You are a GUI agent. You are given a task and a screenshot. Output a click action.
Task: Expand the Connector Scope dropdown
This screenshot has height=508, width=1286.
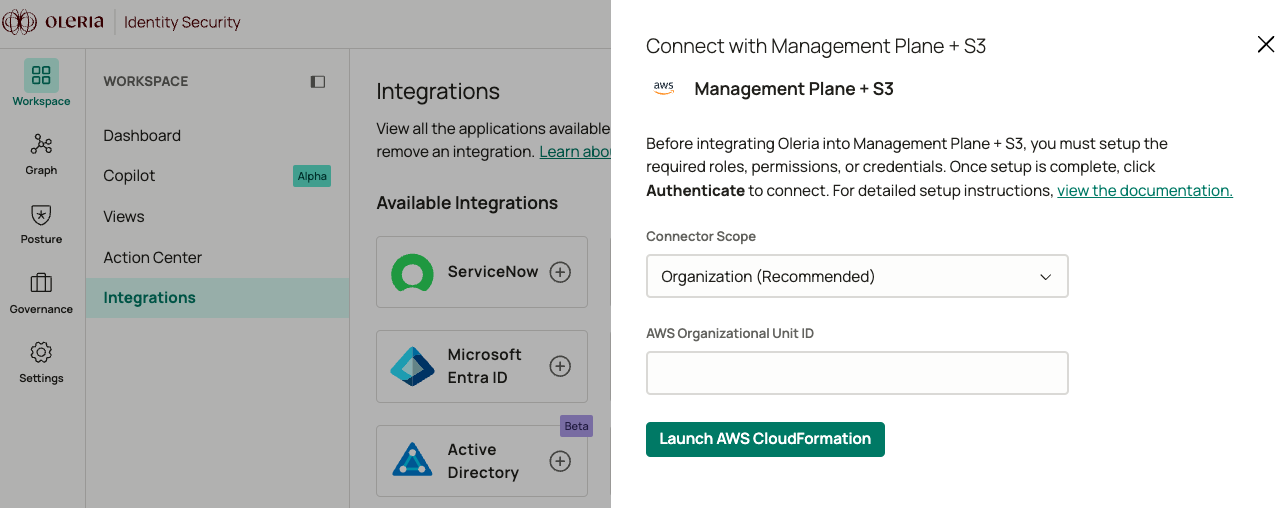(856, 276)
